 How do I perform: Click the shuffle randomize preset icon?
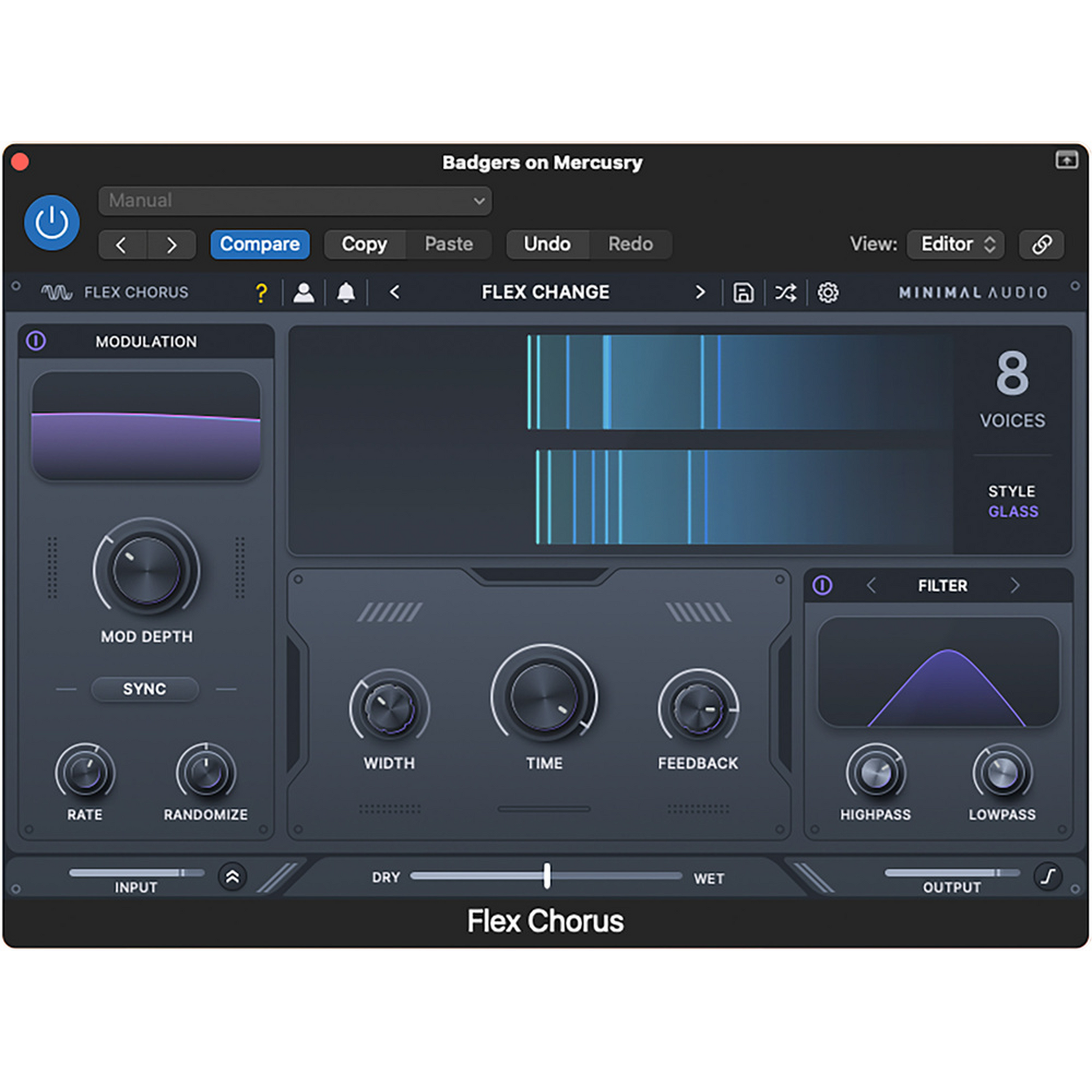coord(786,293)
